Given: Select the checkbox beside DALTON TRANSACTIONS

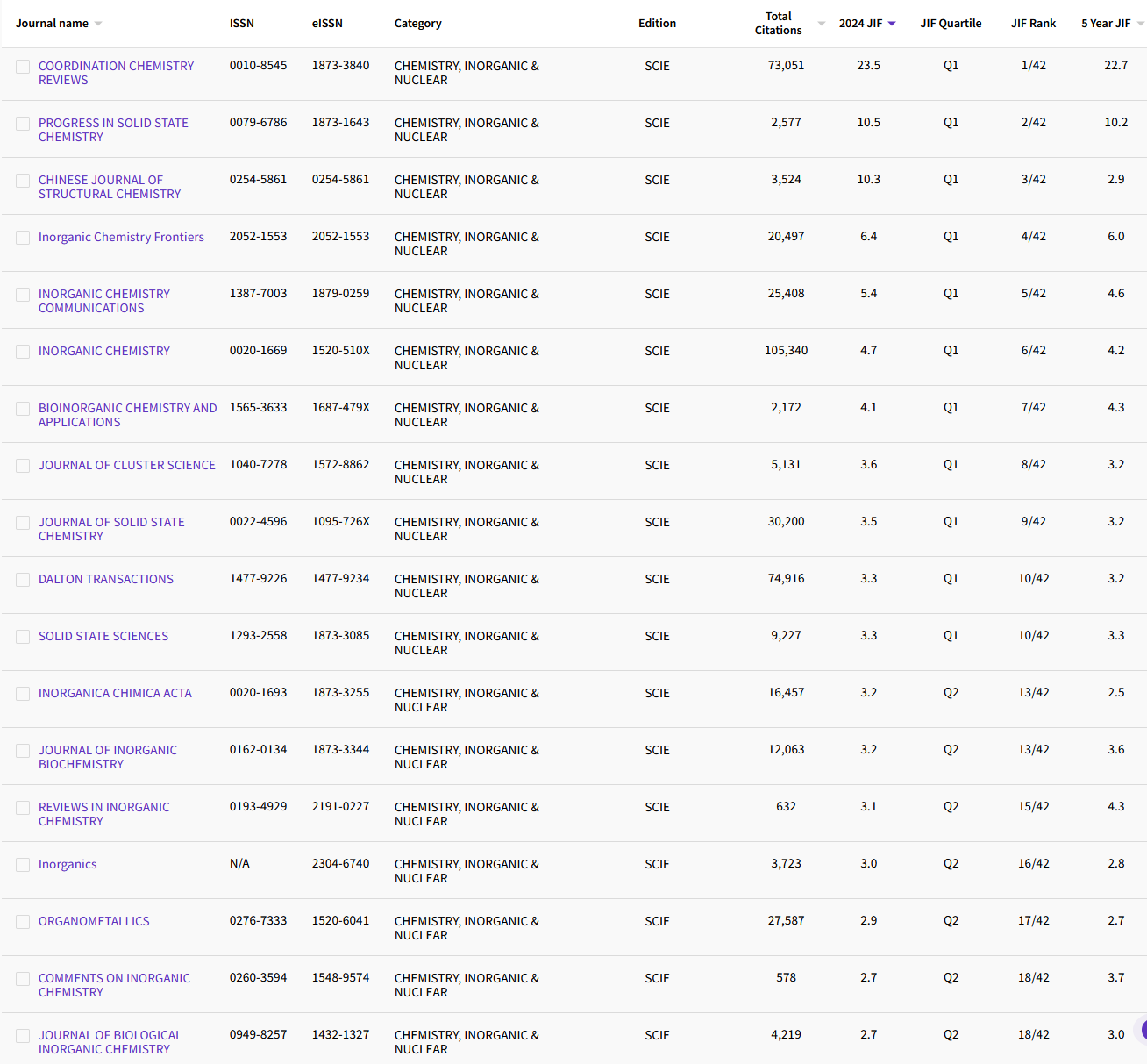Looking at the screenshot, I should click(23, 580).
